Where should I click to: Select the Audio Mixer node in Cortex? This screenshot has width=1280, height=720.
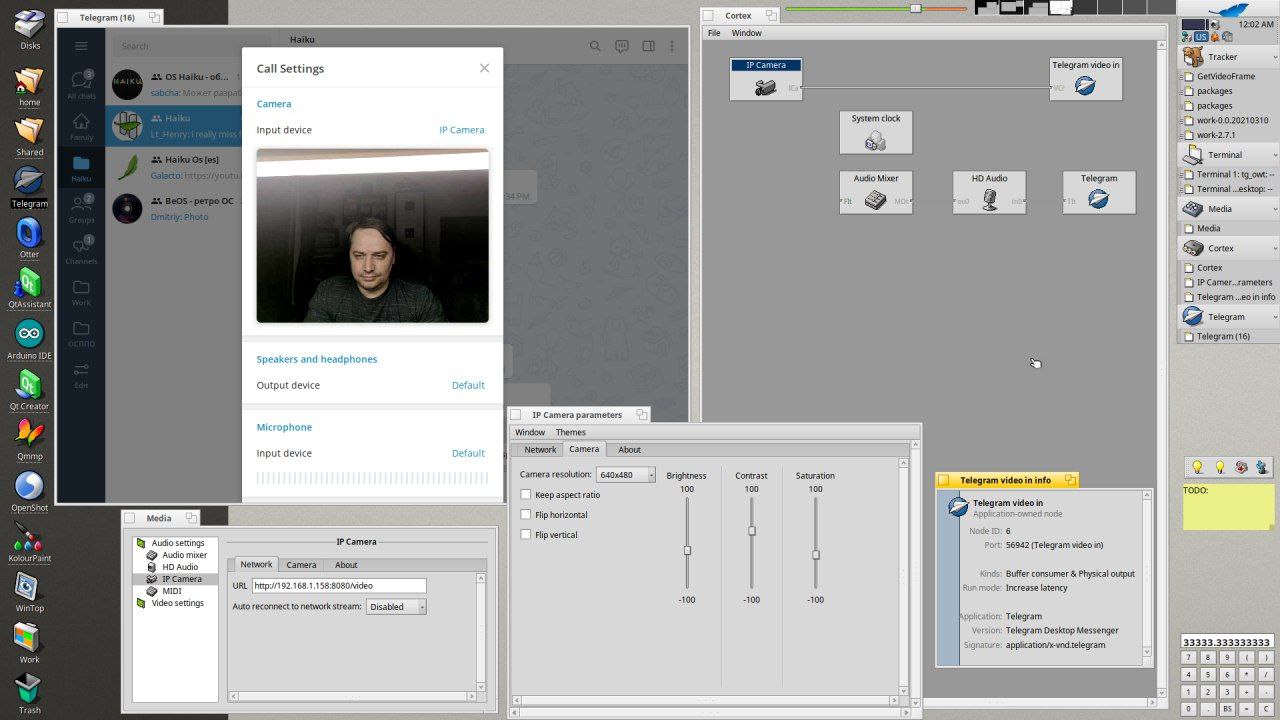tap(876, 192)
